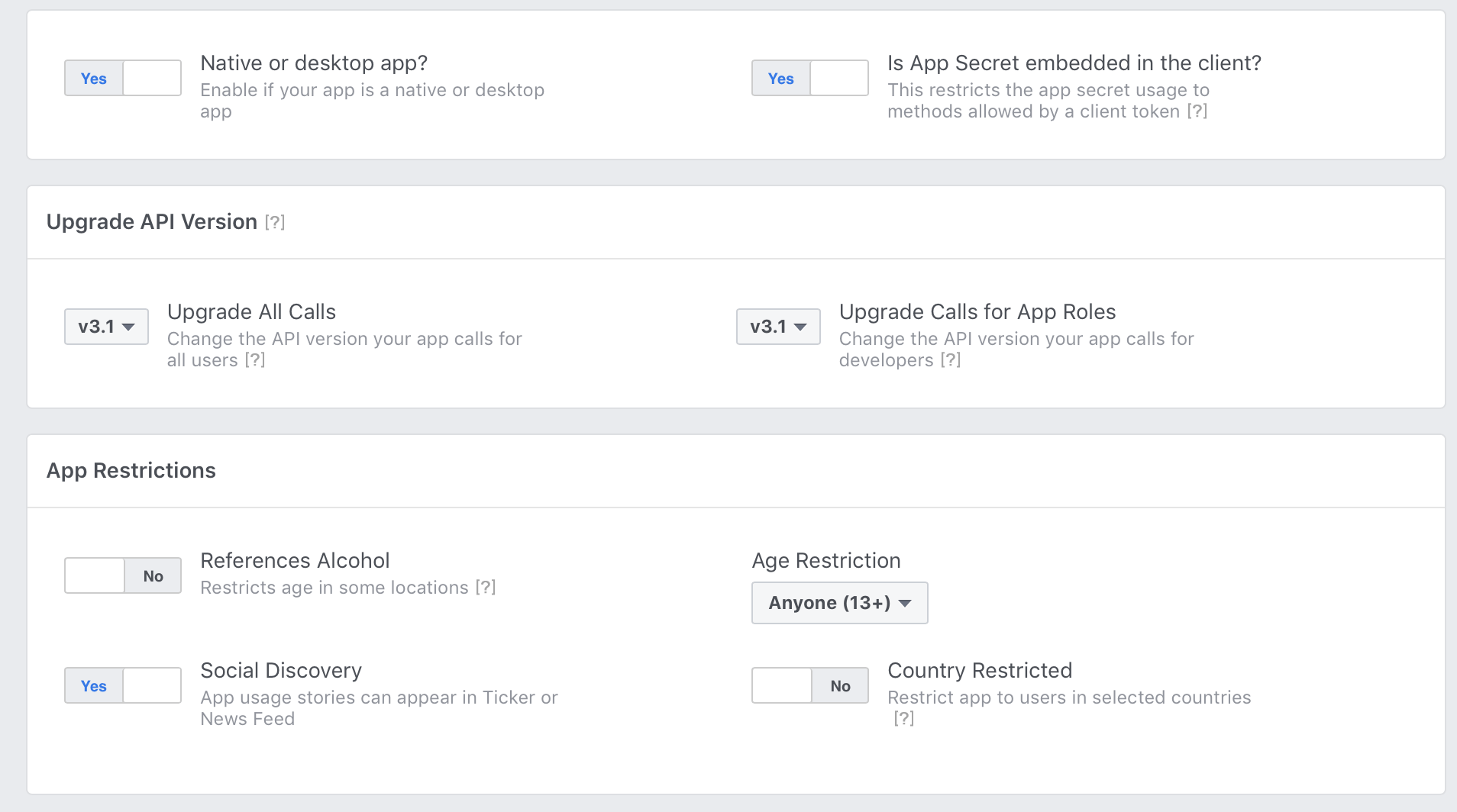Expand the Age Restriction dropdown
This screenshot has width=1457, height=812.
pos(839,603)
